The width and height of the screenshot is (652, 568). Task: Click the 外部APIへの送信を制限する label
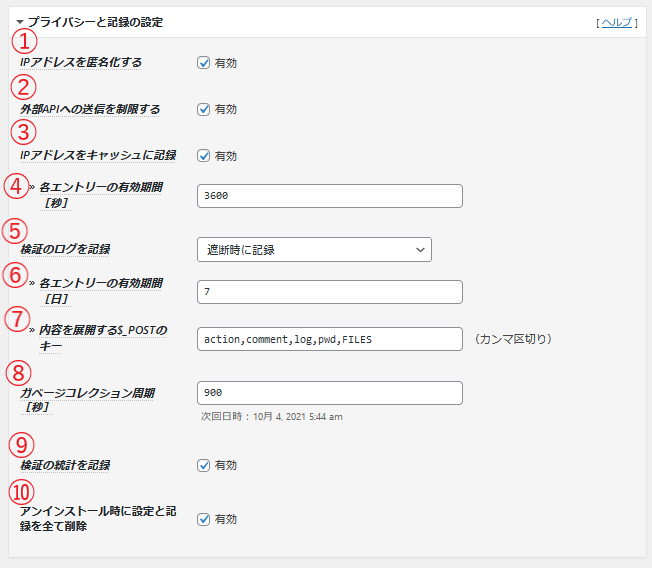(x=90, y=109)
